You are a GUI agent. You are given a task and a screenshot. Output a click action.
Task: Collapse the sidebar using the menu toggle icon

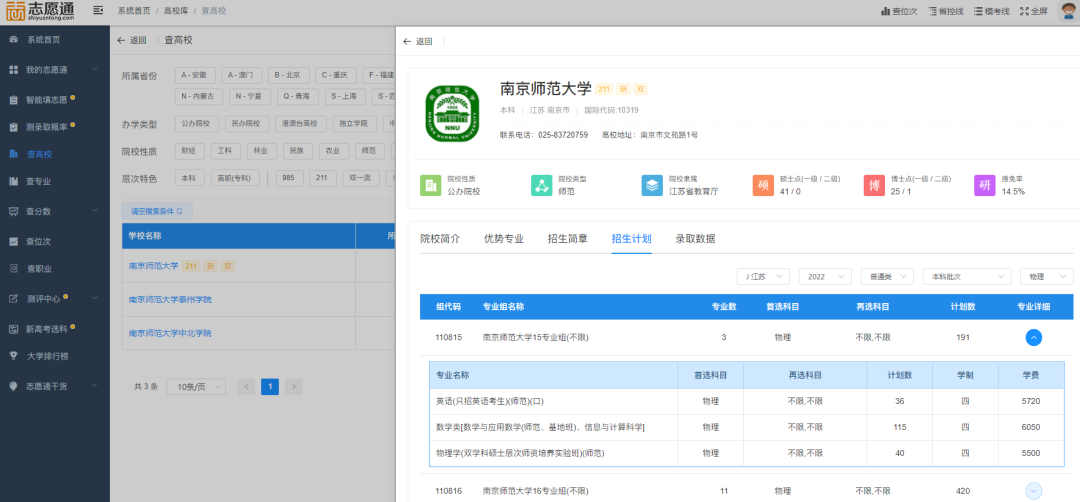(x=97, y=11)
